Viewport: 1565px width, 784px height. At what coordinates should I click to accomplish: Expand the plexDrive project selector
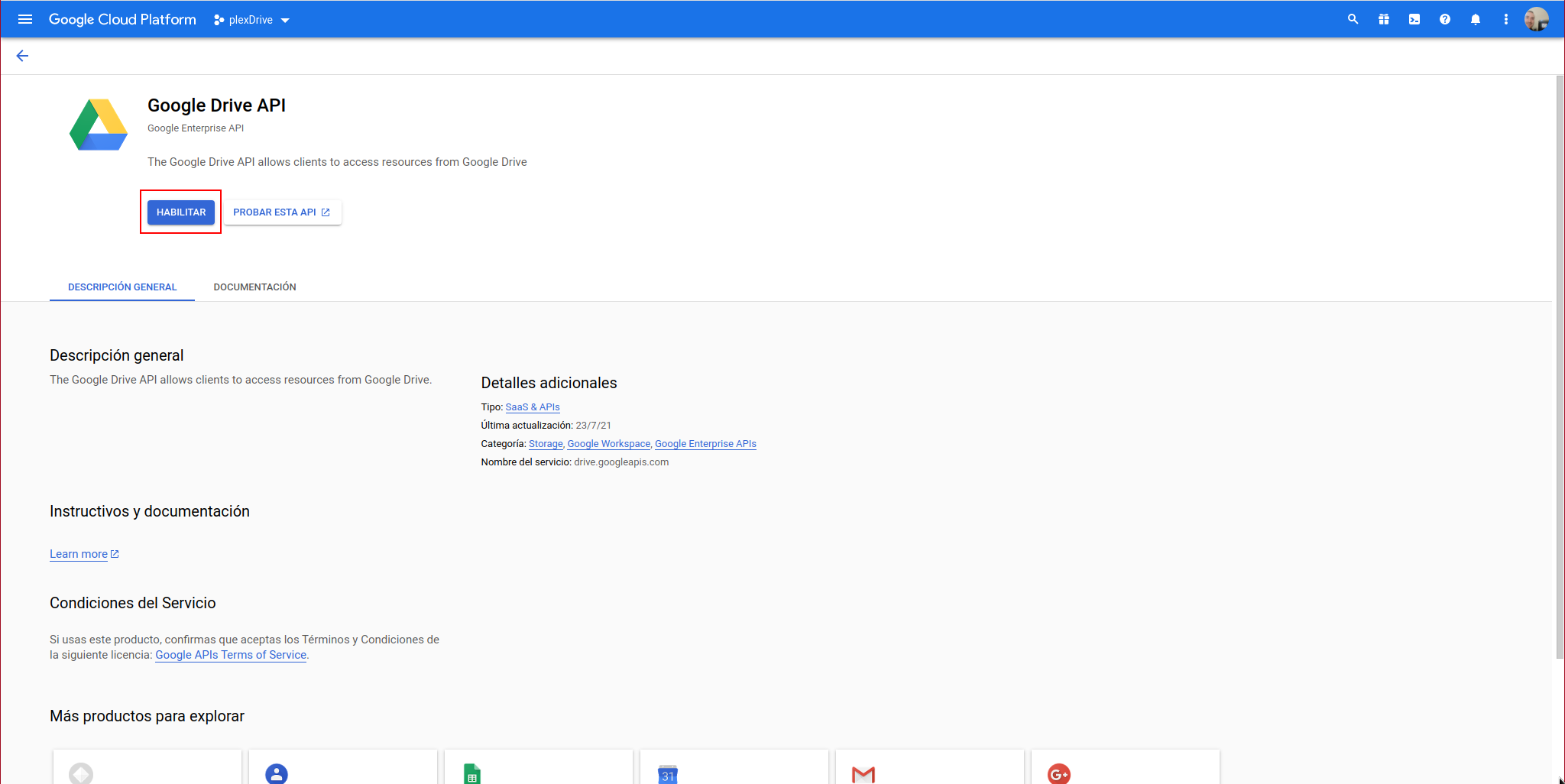pos(251,20)
